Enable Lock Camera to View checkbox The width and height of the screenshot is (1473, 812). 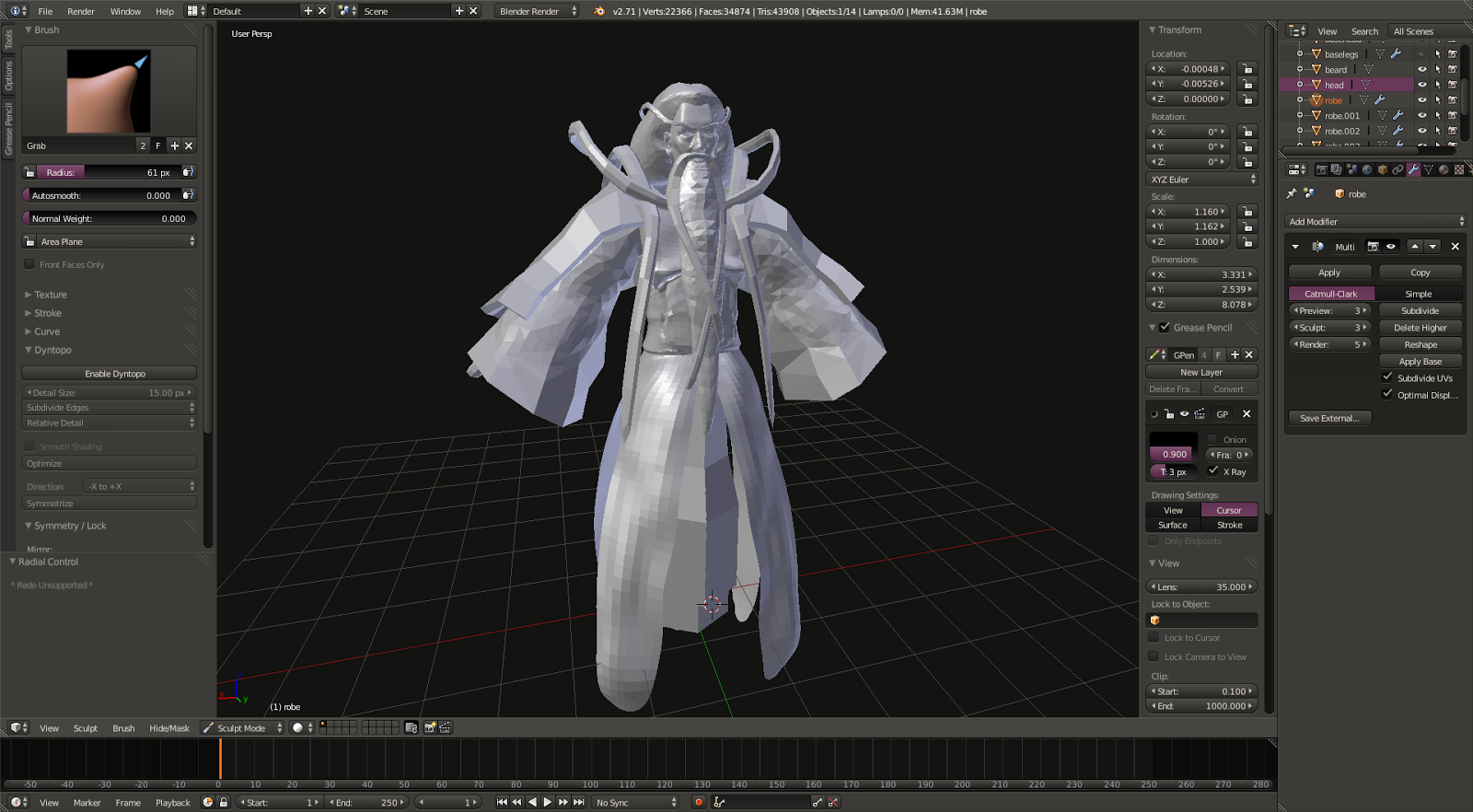click(1154, 656)
